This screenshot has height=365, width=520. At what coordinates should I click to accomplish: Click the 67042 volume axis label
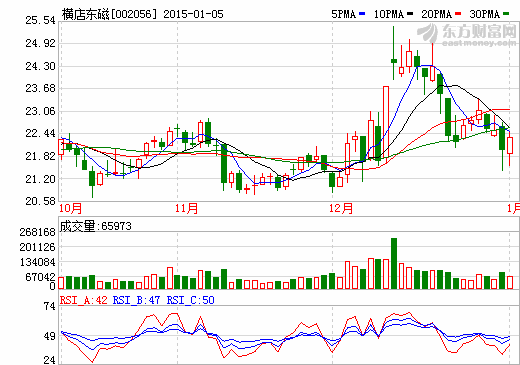(x=40, y=277)
